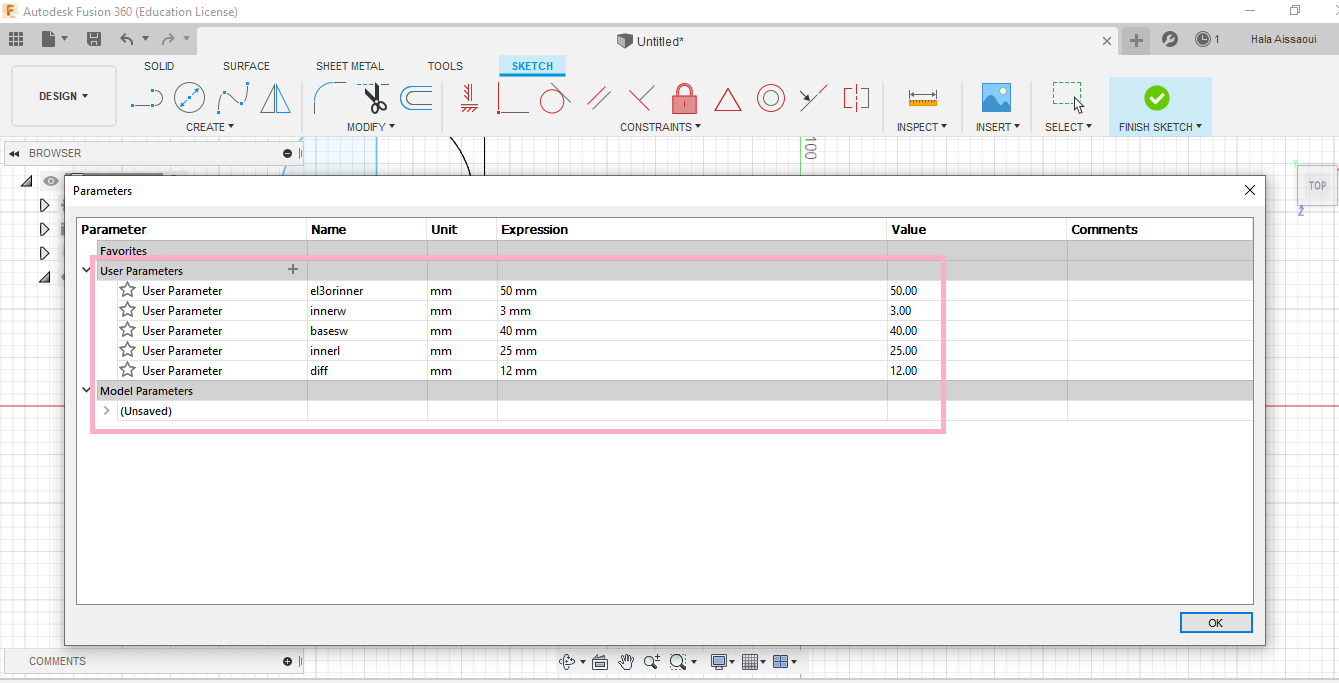The width and height of the screenshot is (1339, 683).
Task: Select the Offset tool in Modify
Action: pos(416,98)
